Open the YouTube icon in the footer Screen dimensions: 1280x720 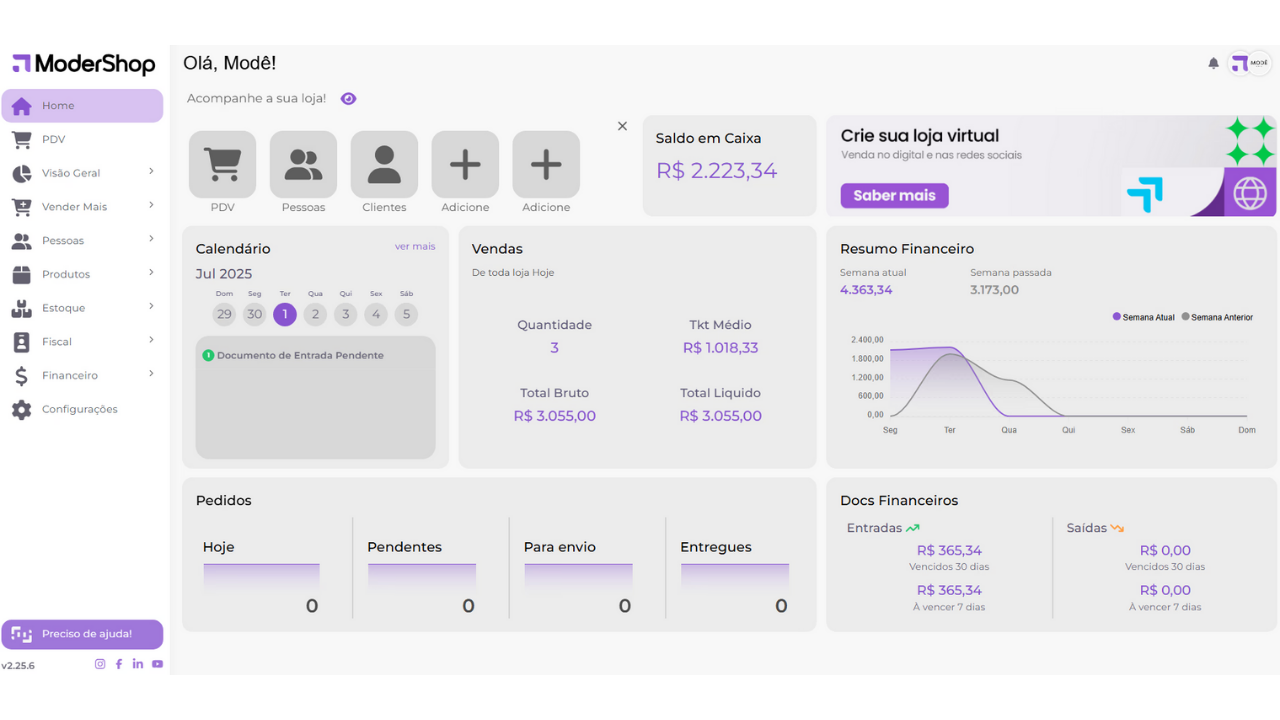[157, 664]
